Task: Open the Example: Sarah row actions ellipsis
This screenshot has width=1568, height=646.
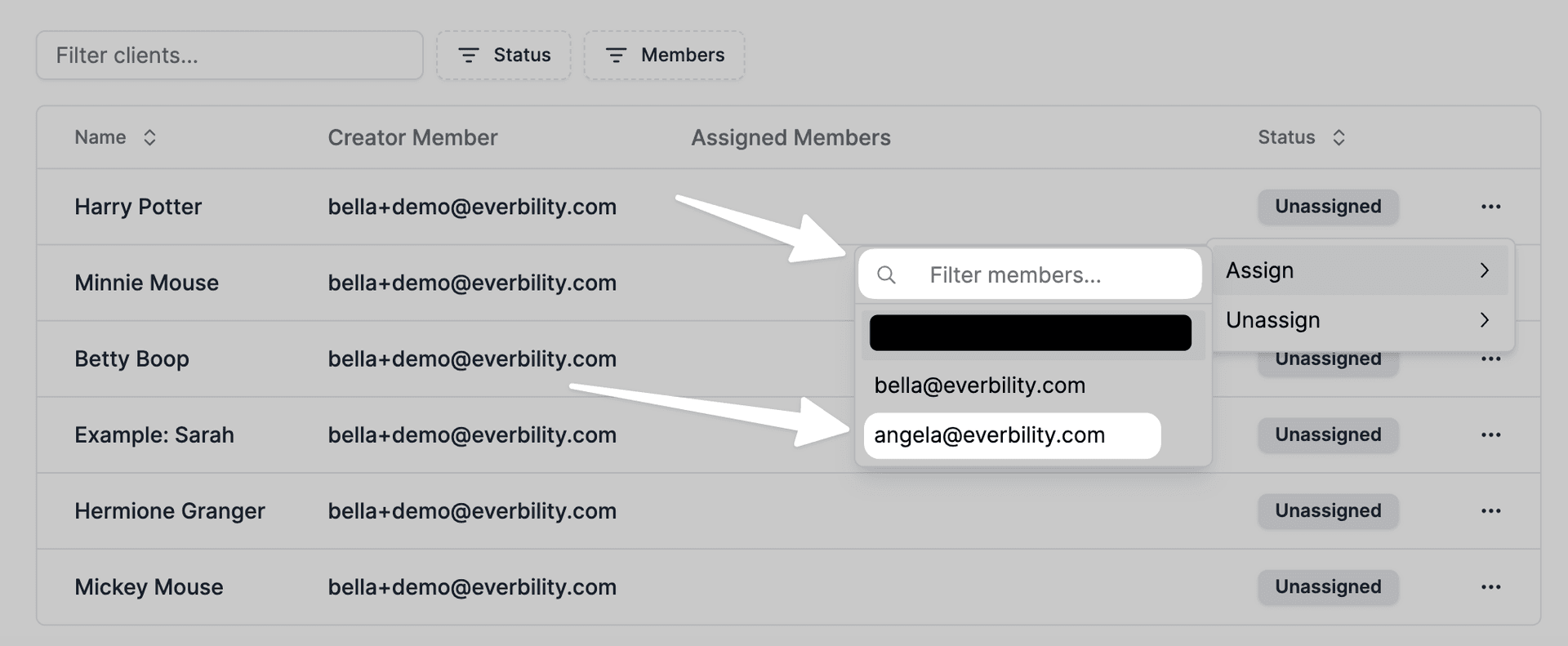Action: click(x=1490, y=434)
